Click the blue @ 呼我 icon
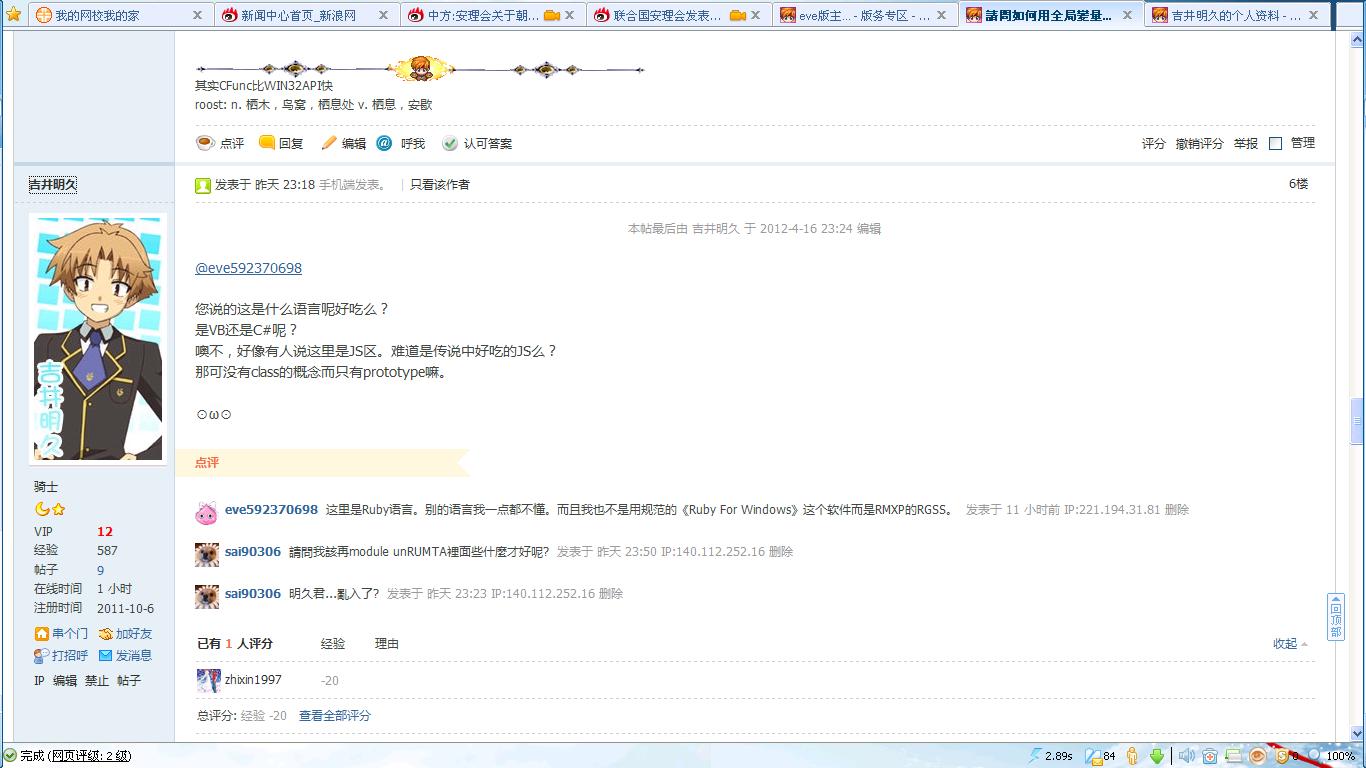The image size is (1366, 768). click(x=384, y=143)
